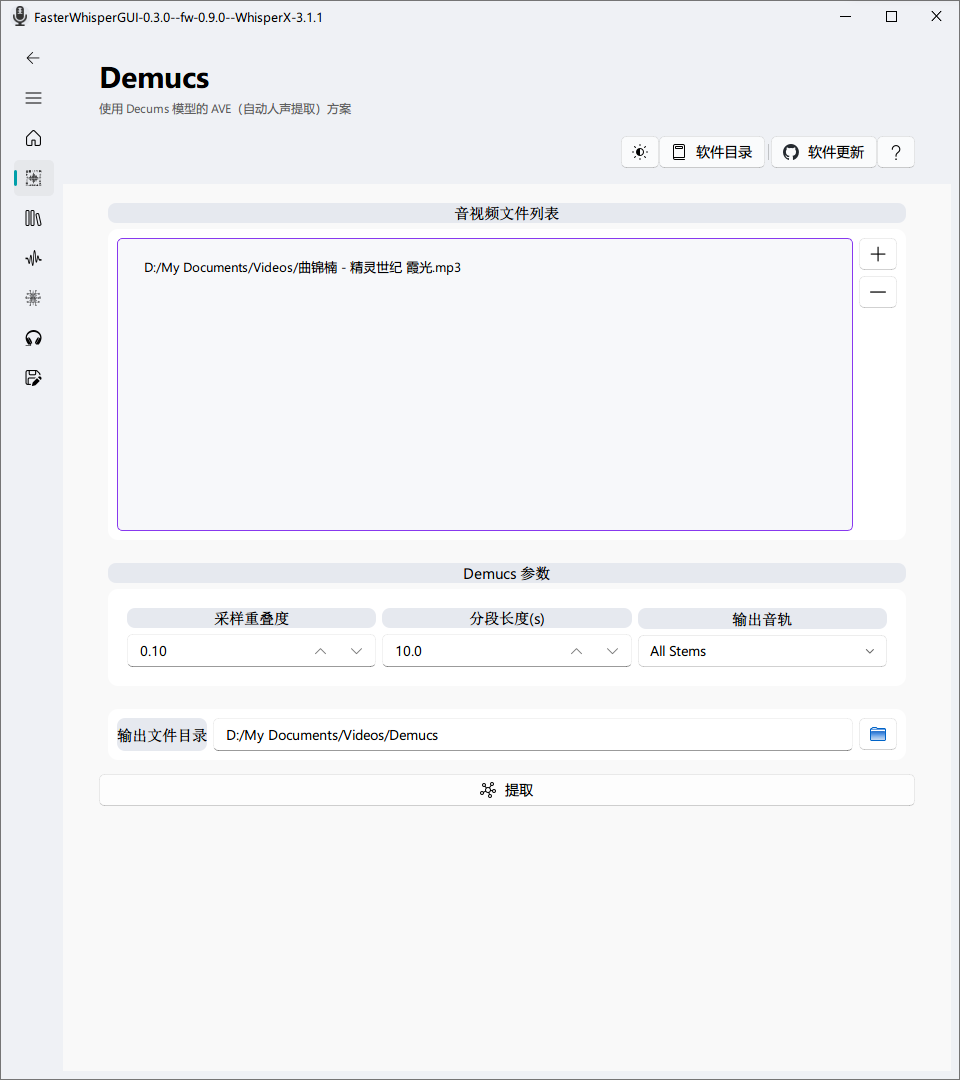This screenshot has height=1080, width=960.
Task: Close the FasterWhisperGUI window
Action: click(937, 17)
